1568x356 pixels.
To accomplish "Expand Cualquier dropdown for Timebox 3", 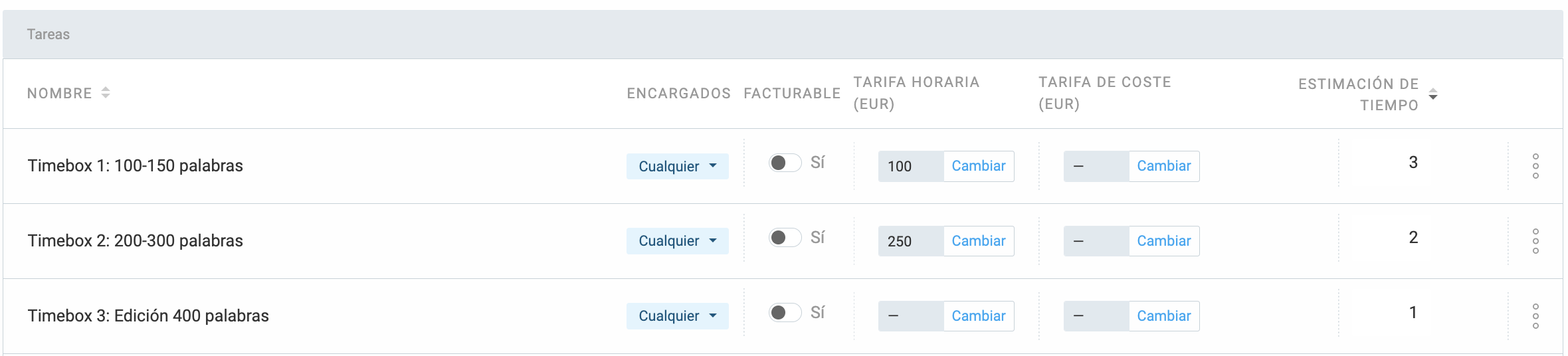I will point(678,316).
